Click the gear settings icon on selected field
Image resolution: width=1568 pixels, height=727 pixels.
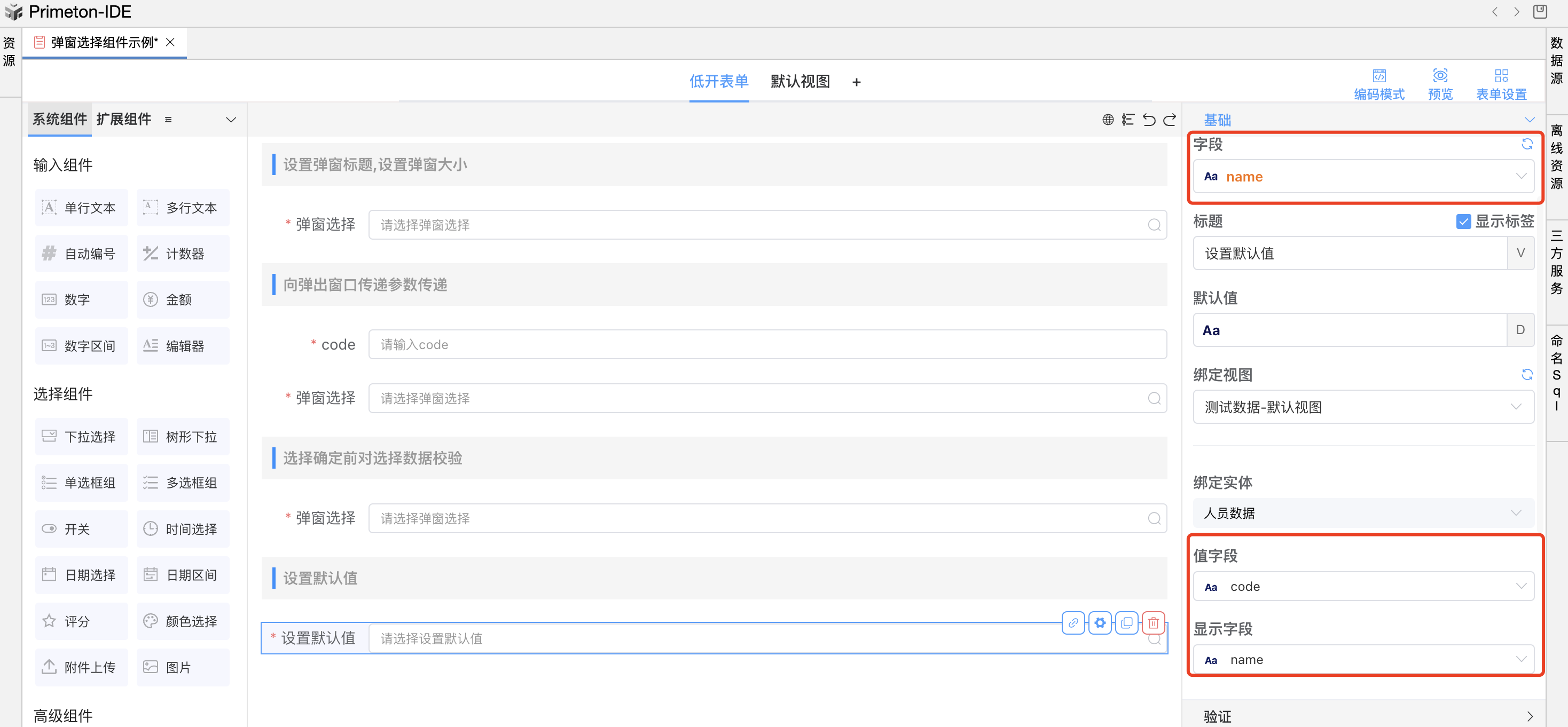[x=1100, y=622]
